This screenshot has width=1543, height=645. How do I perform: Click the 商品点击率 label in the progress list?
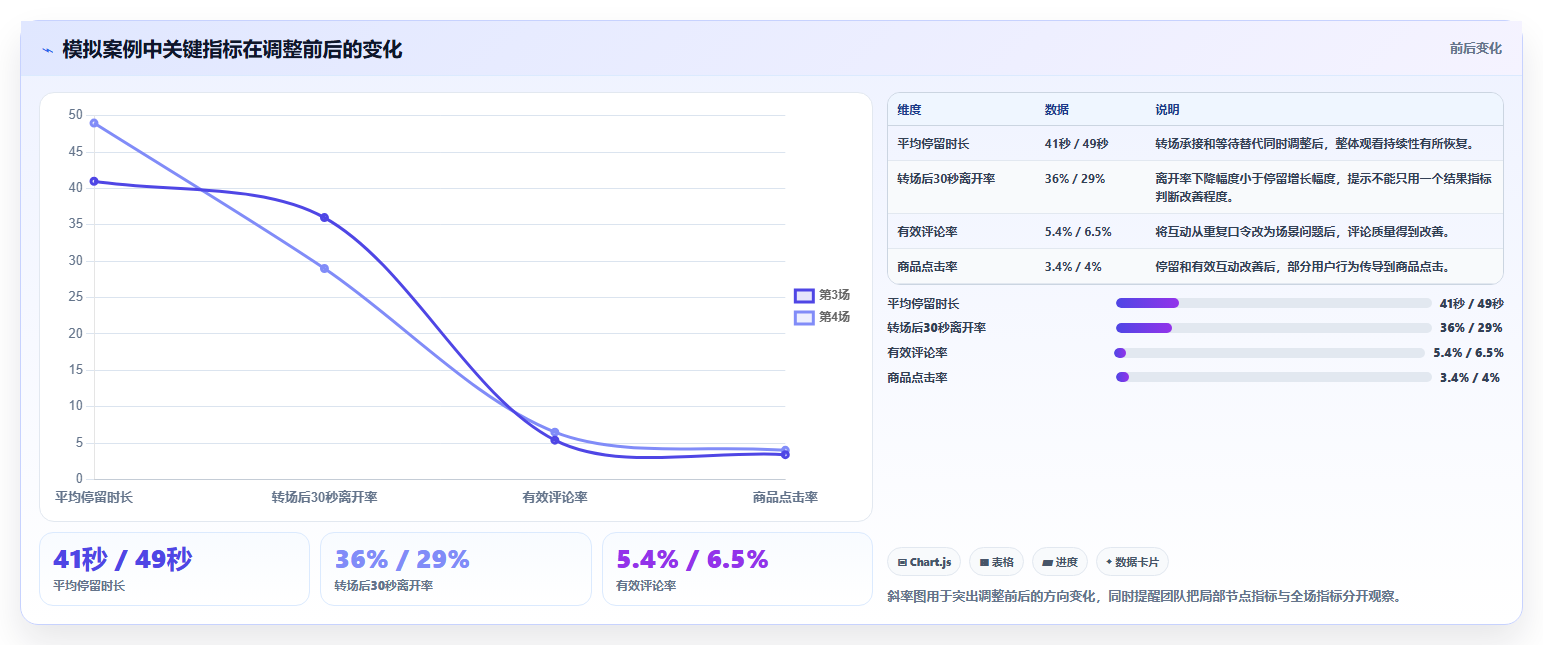pyautogui.click(x=917, y=377)
